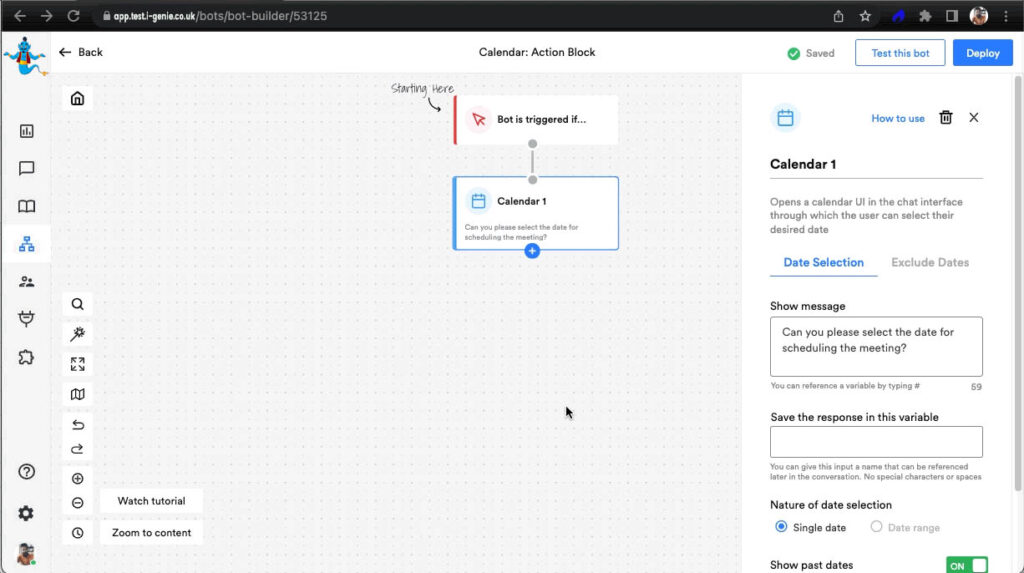Select the Single date radio button
This screenshot has width=1024, height=573.
781,527
